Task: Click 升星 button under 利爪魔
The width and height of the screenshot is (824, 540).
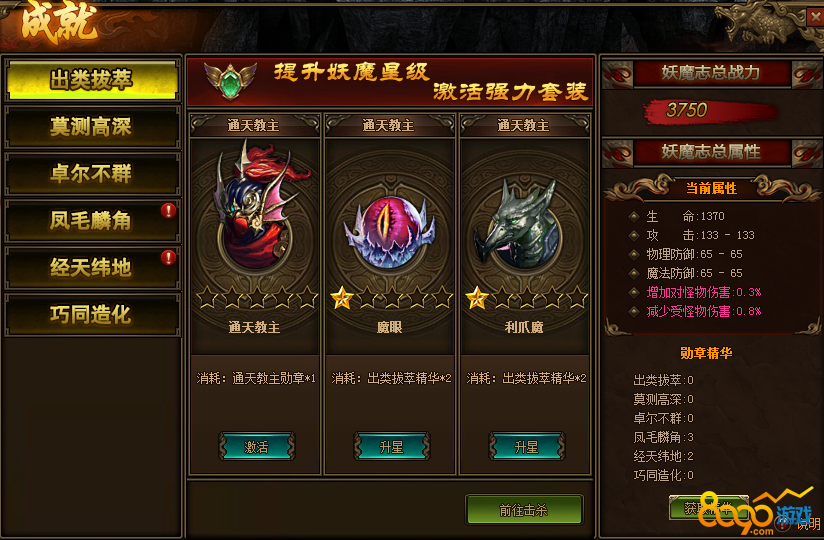Action: (527, 446)
